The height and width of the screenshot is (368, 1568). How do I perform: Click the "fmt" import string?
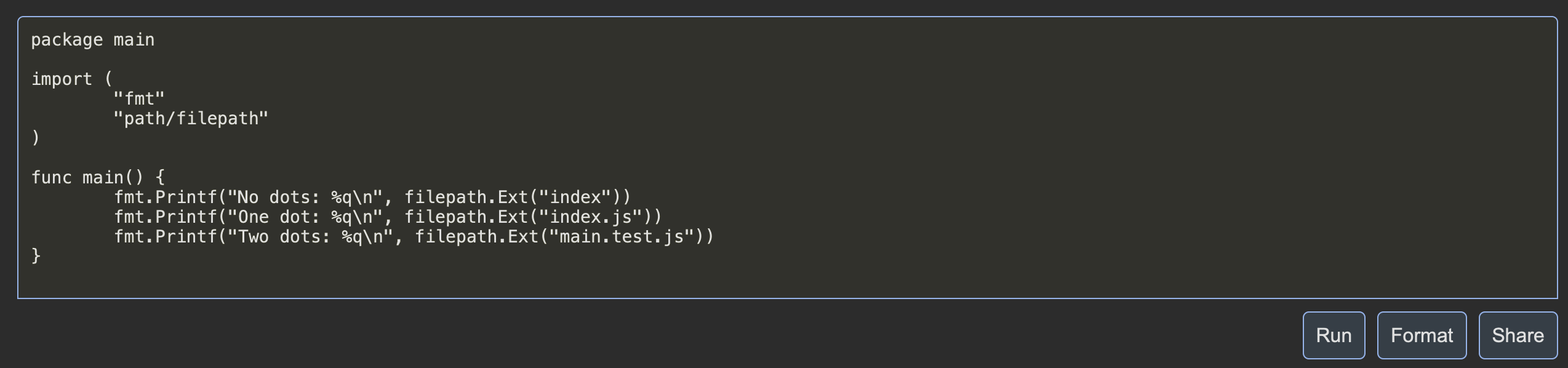coord(138,97)
